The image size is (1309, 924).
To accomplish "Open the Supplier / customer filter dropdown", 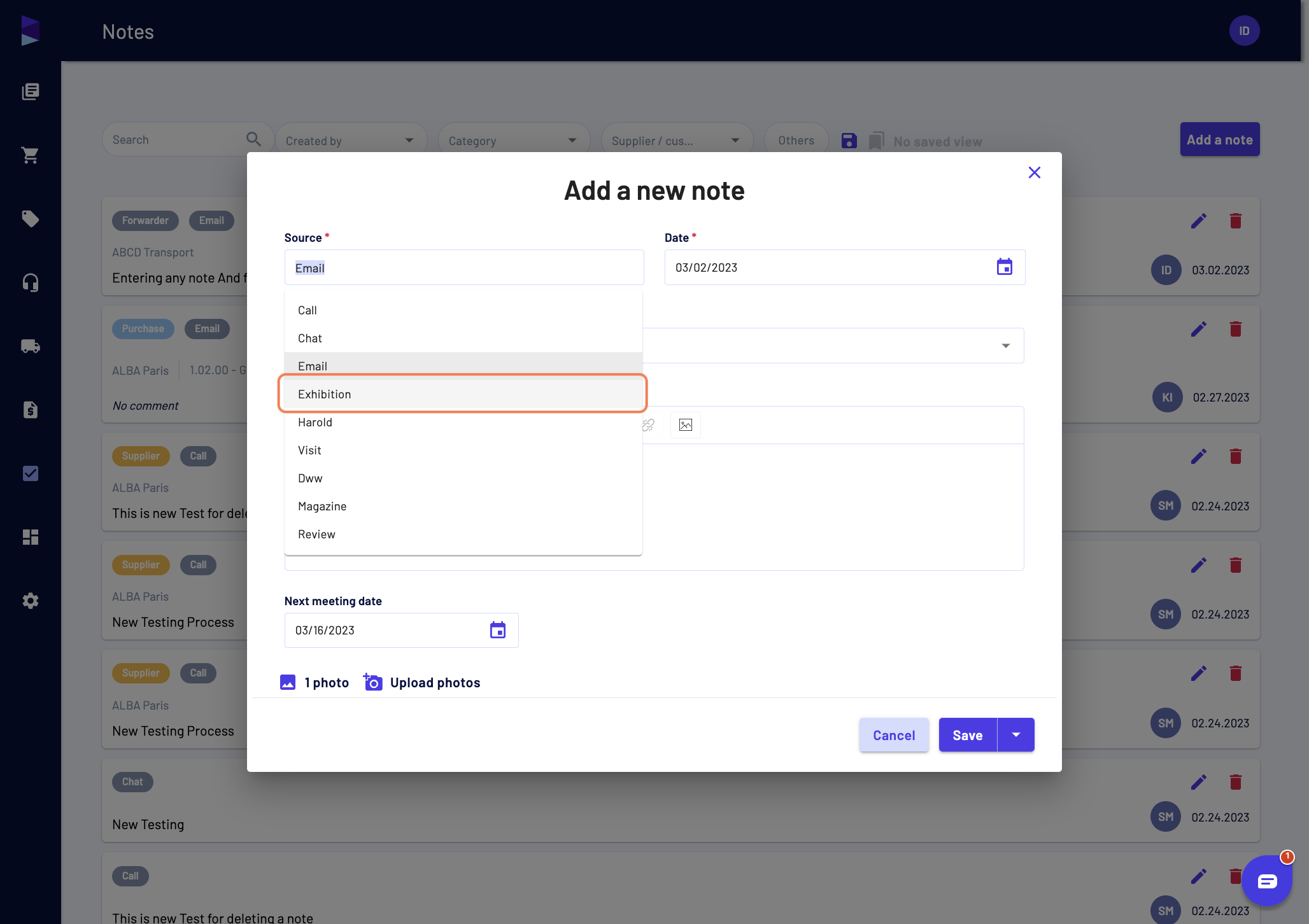I will [677, 141].
